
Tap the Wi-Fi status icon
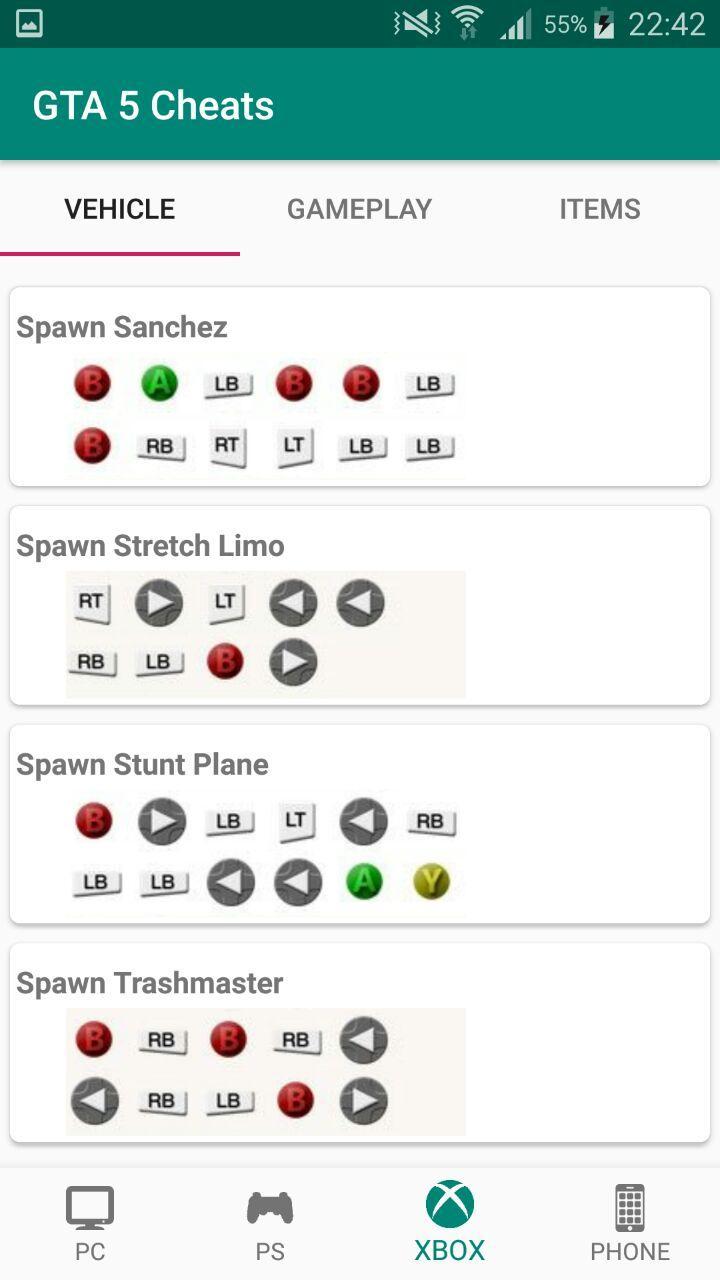pos(467,24)
